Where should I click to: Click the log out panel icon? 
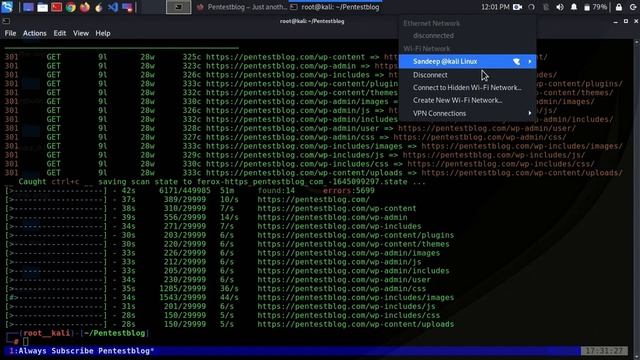(x=633, y=7)
